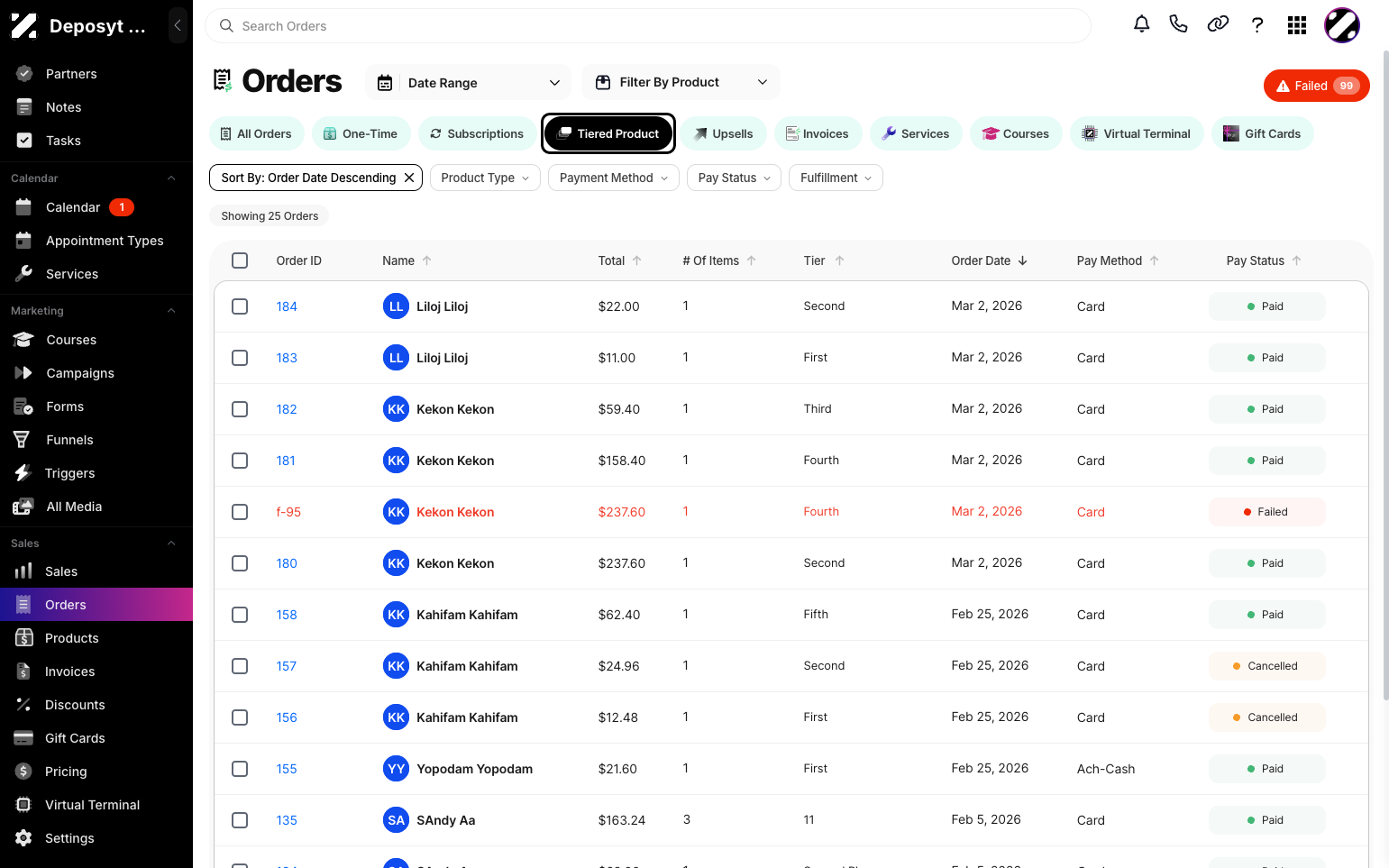Switch to the All Orders tab

point(257,133)
